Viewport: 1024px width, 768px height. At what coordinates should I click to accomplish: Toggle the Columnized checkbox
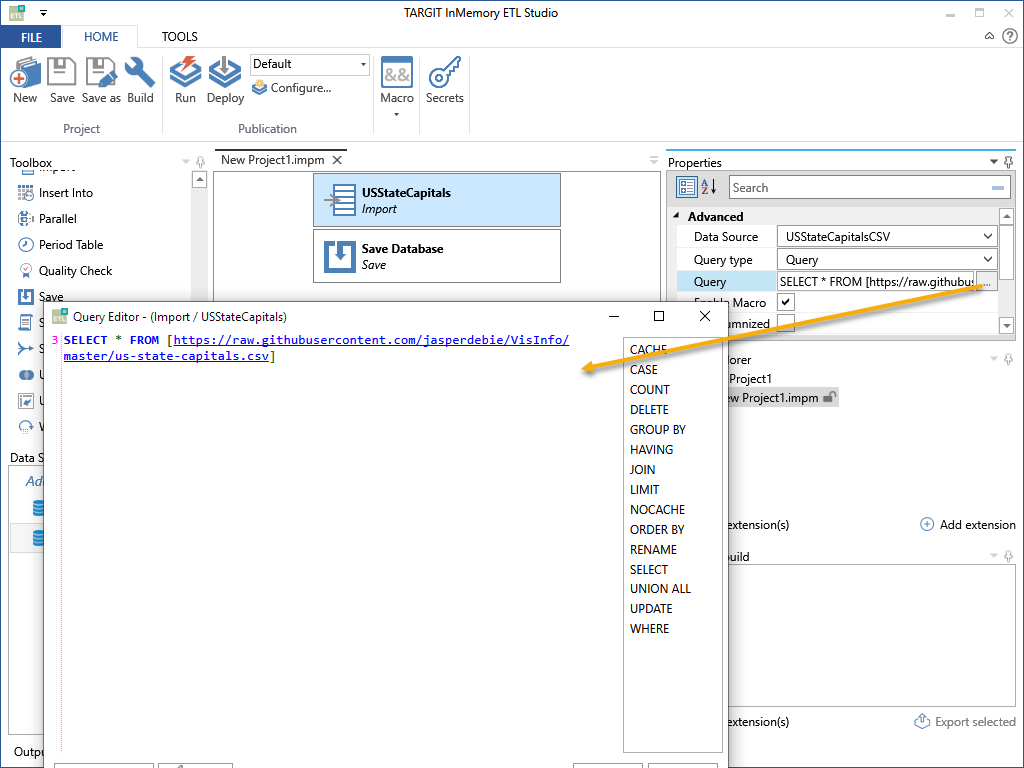click(x=786, y=323)
